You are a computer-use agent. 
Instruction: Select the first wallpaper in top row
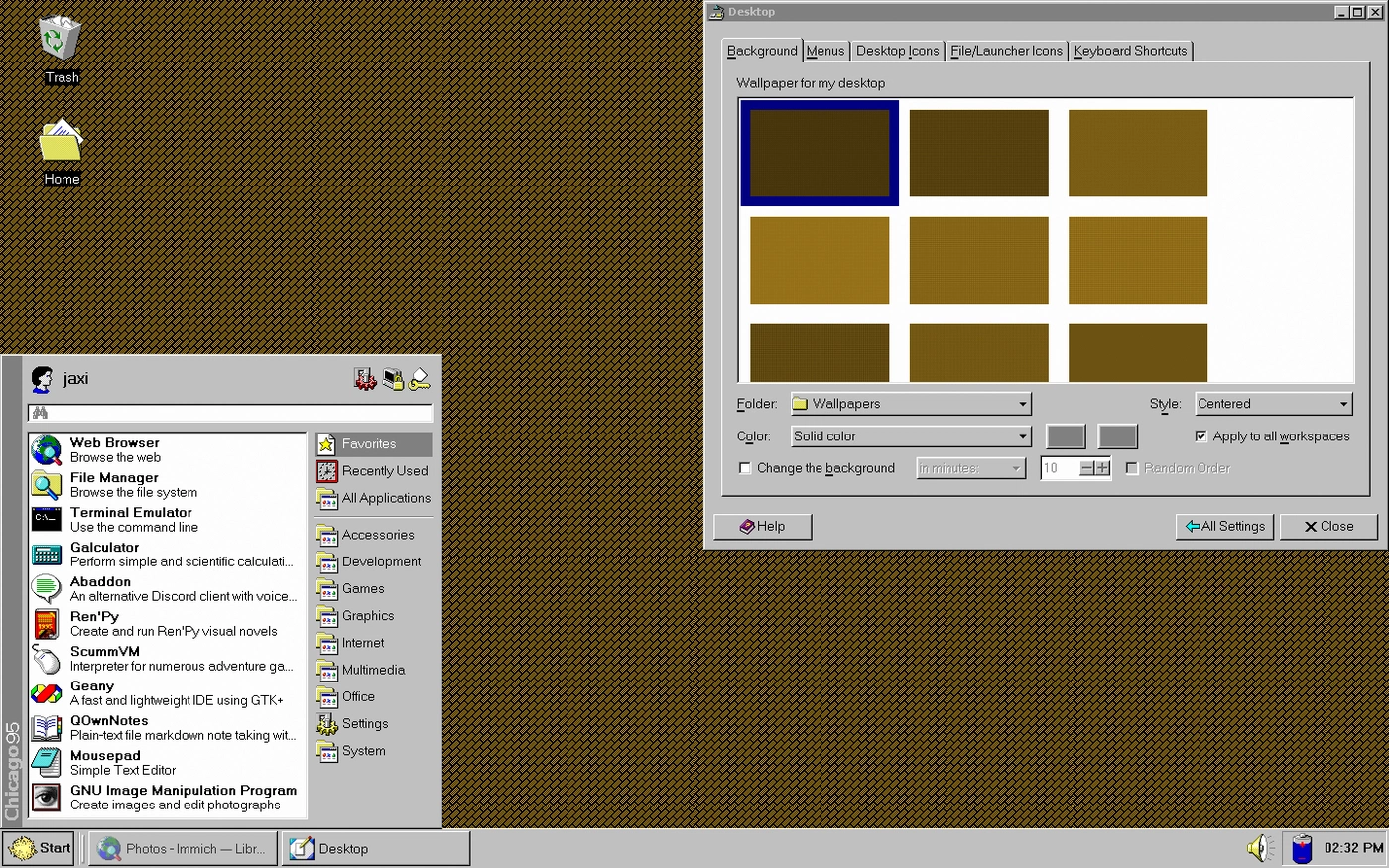[x=820, y=153]
